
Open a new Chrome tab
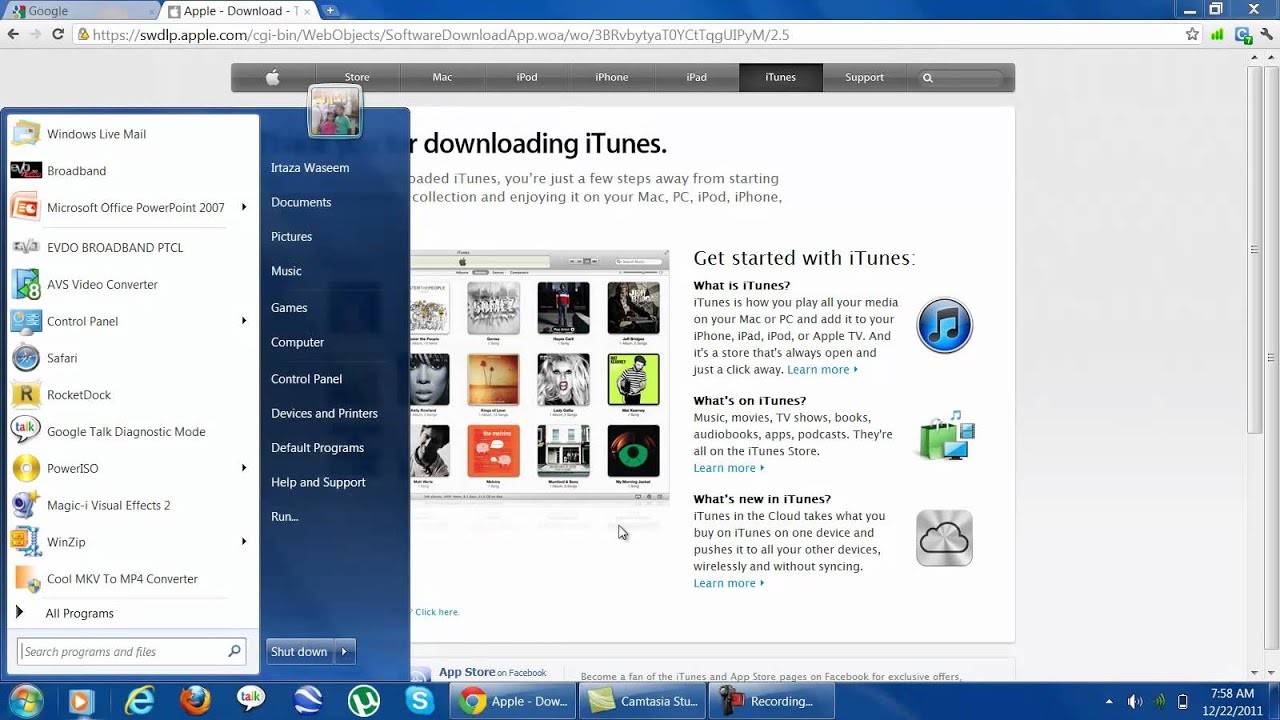(x=330, y=11)
